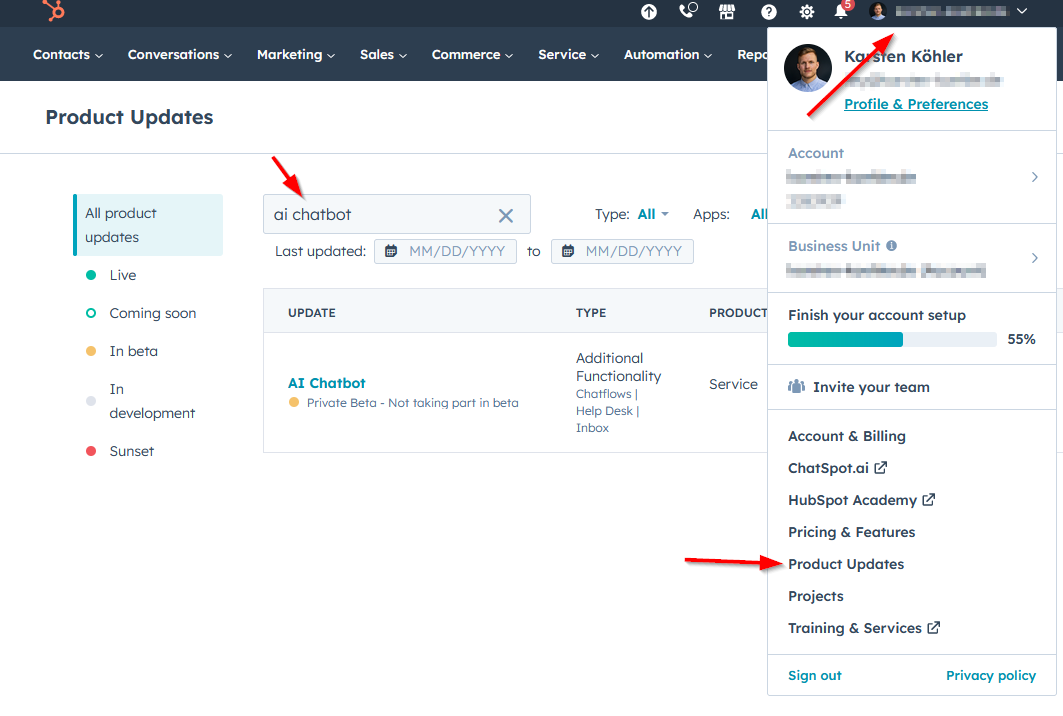
Task: Open the calling icon in top navigation
Action: pos(687,13)
